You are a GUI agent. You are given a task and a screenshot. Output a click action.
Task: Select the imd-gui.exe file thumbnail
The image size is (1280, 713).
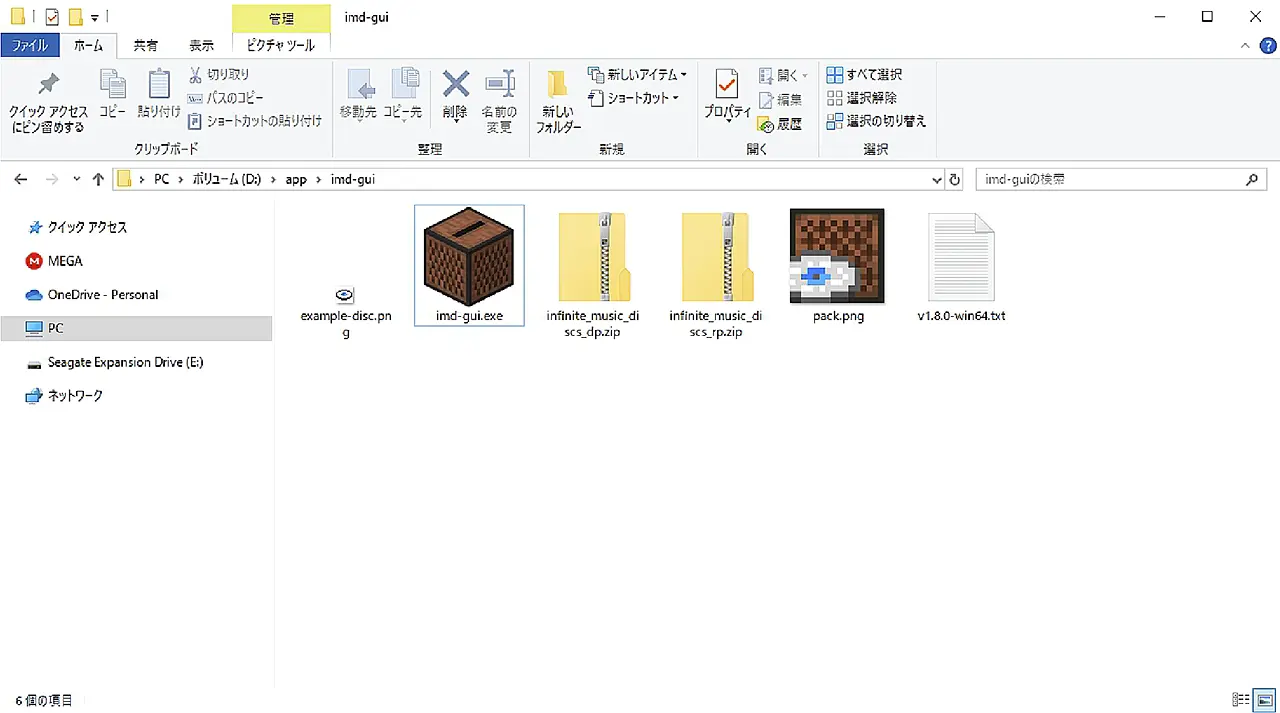point(469,256)
